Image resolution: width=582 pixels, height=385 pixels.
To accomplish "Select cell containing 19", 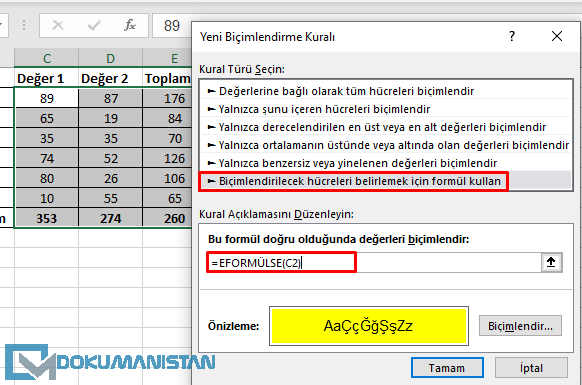I will 111,118.
